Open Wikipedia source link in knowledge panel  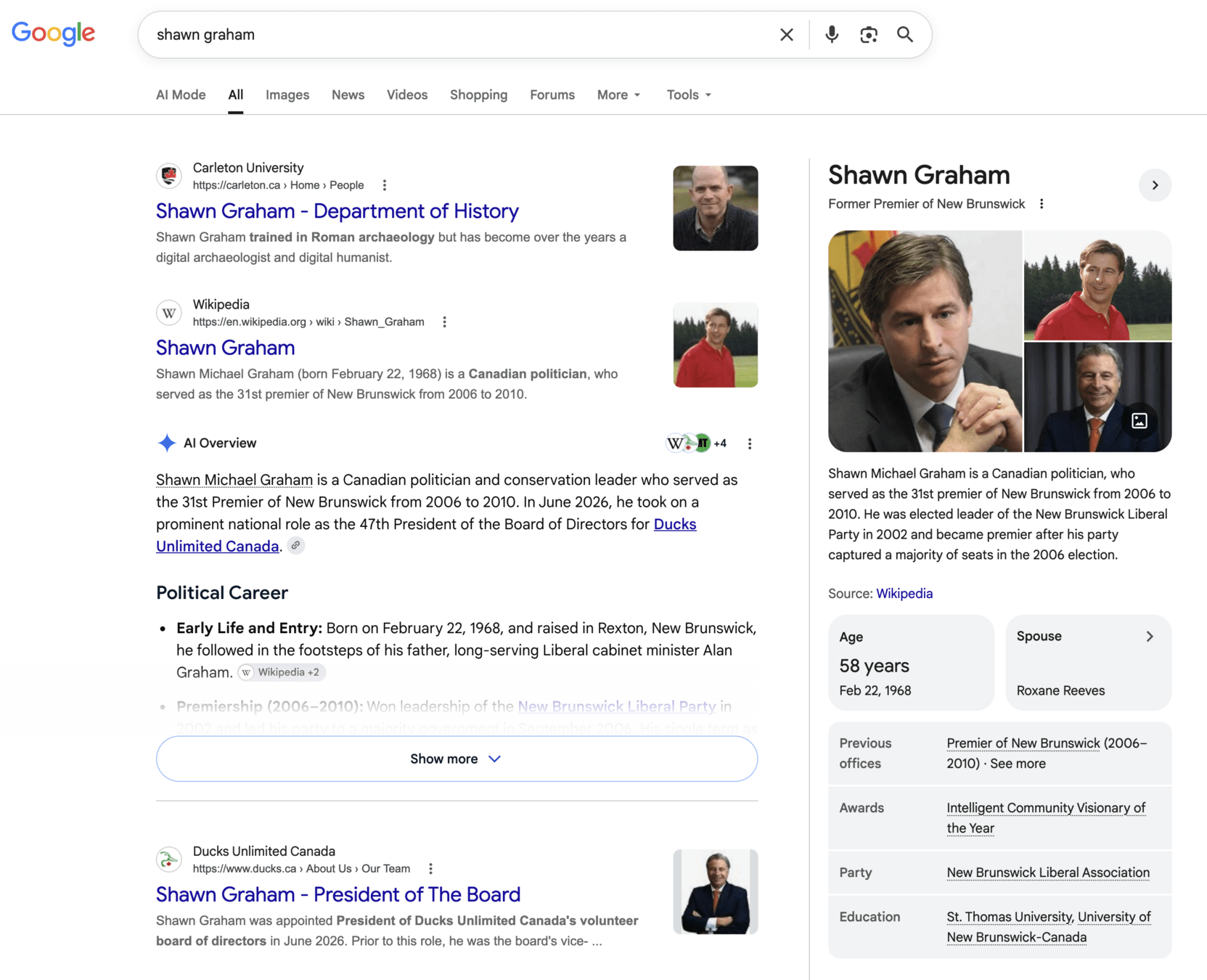click(x=904, y=594)
